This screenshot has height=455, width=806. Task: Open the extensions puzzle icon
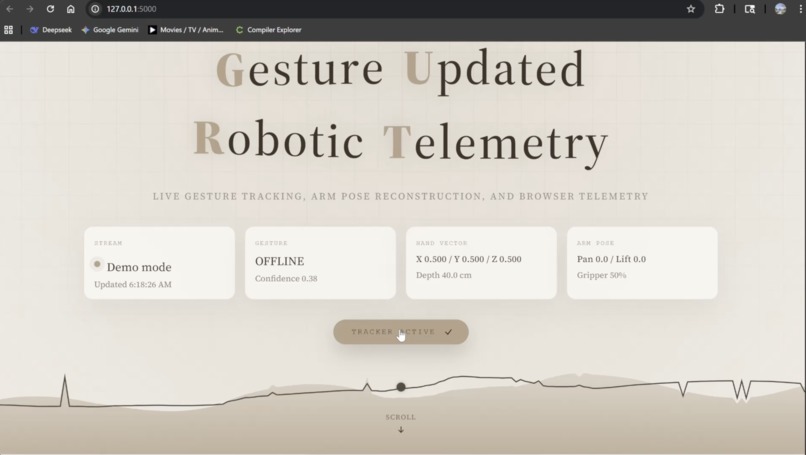(719, 9)
